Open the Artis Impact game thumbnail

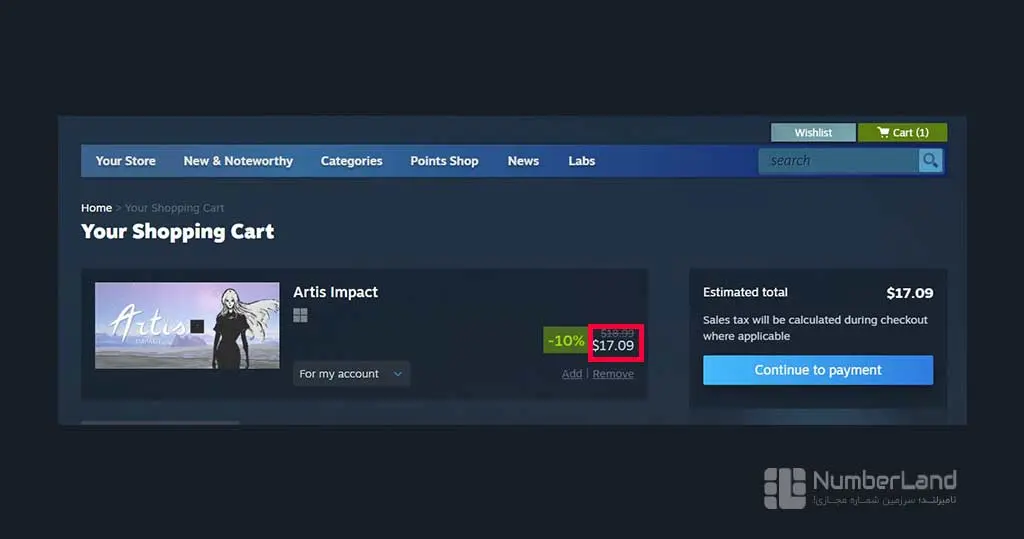click(x=187, y=325)
